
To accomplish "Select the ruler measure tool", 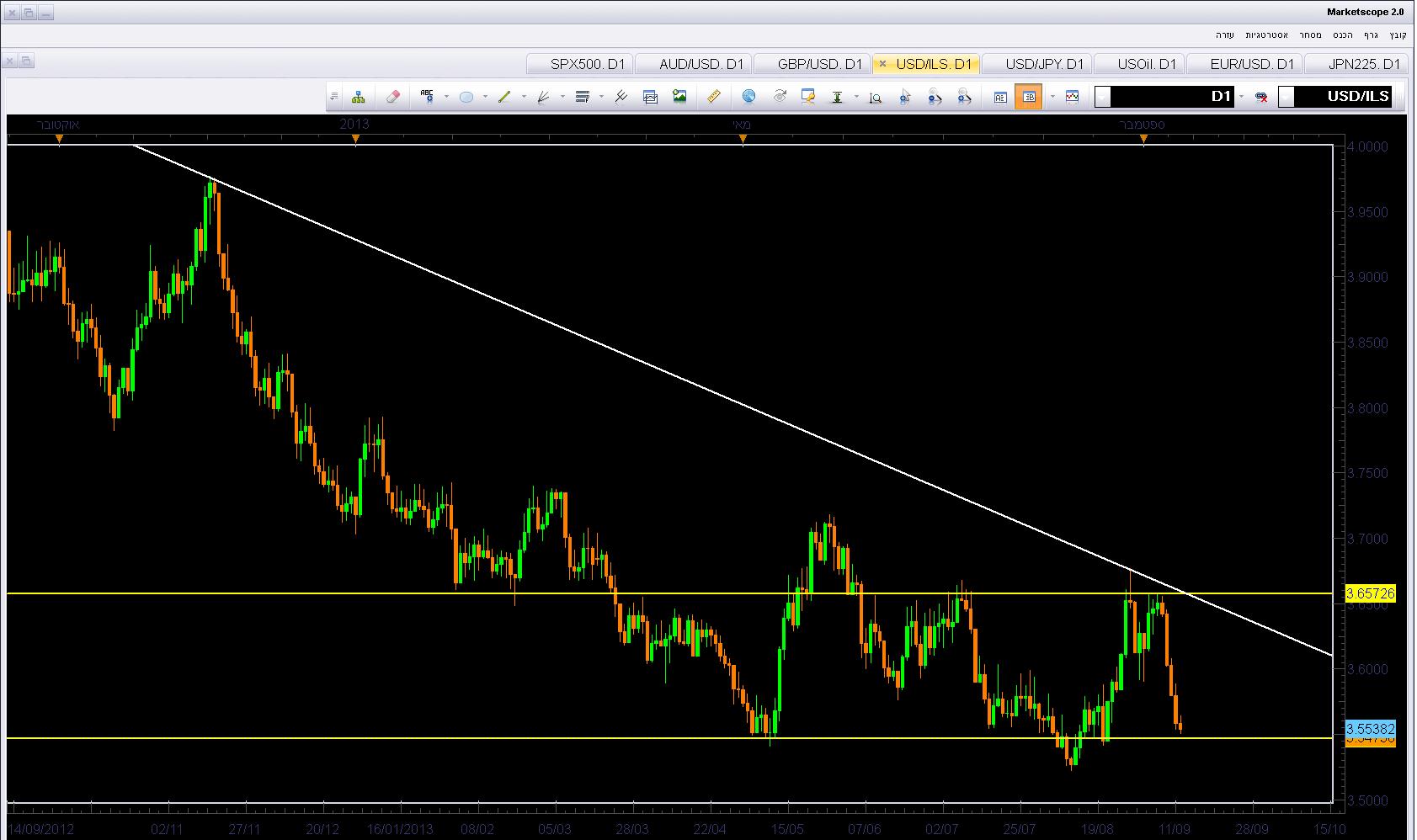I will pos(714,97).
